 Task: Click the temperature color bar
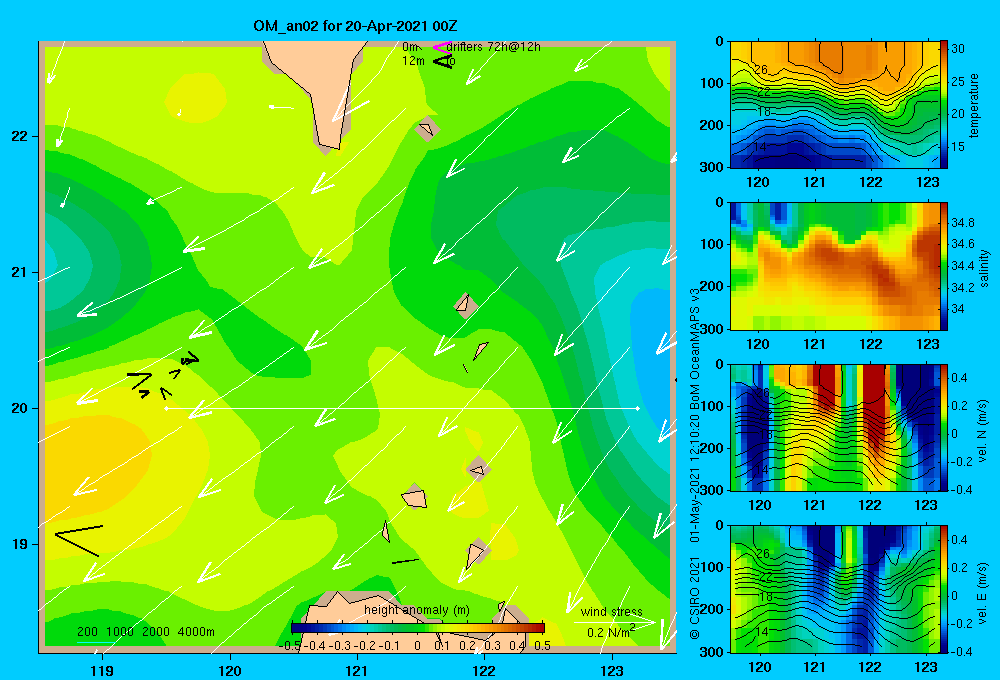[944, 105]
